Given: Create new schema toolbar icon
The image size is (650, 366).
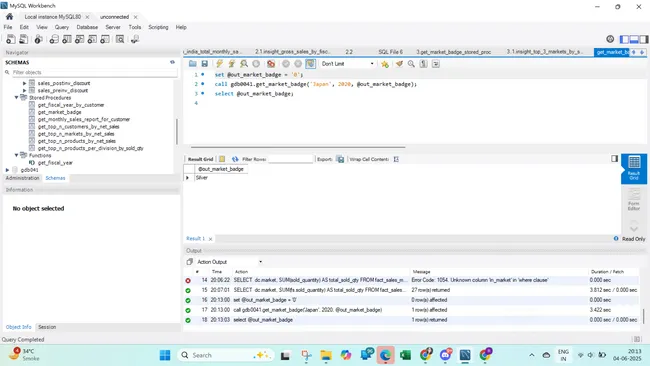Looking at the screenshot, I should click(54, 39).
